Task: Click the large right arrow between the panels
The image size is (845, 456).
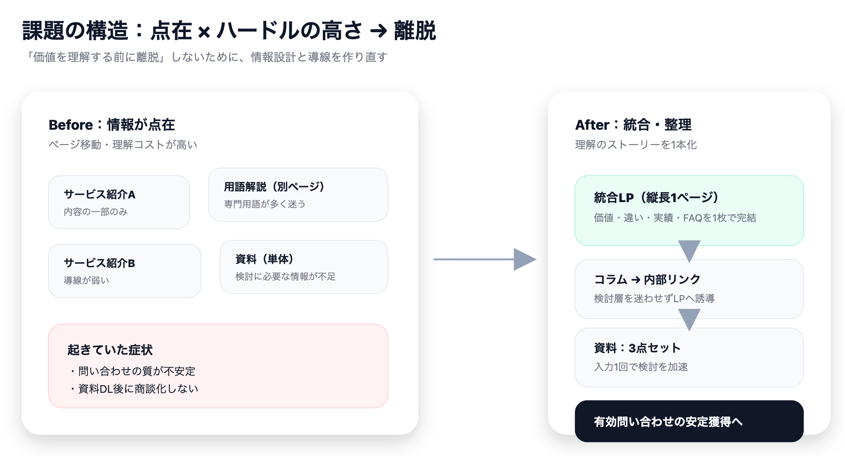Action: pos(485,260)
